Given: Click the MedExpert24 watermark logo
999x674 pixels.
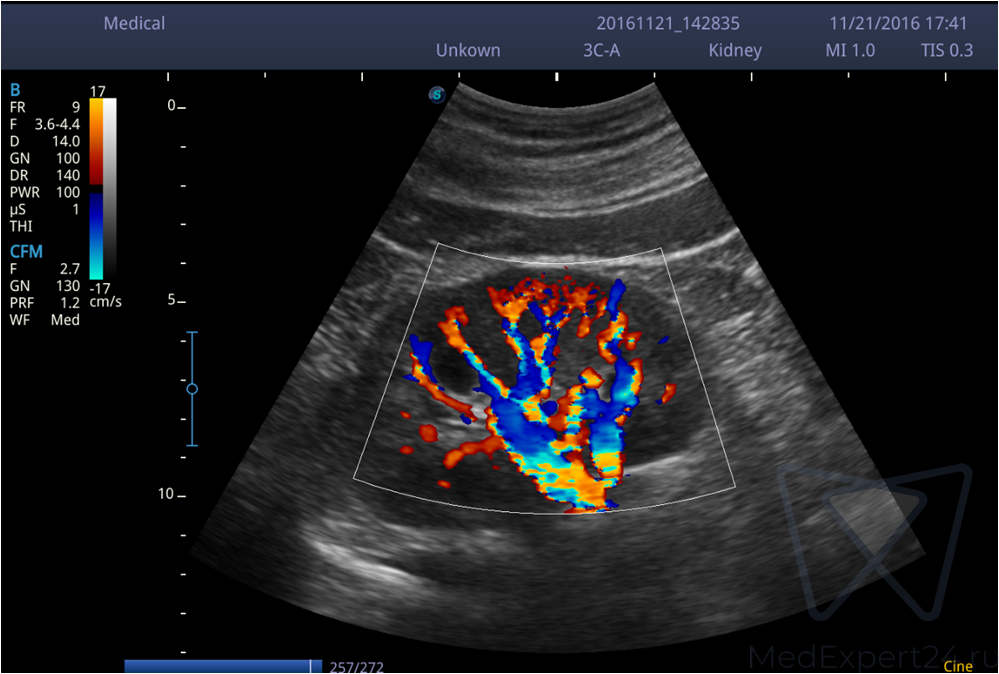Looking at the screenshot, I should [873, 546].
